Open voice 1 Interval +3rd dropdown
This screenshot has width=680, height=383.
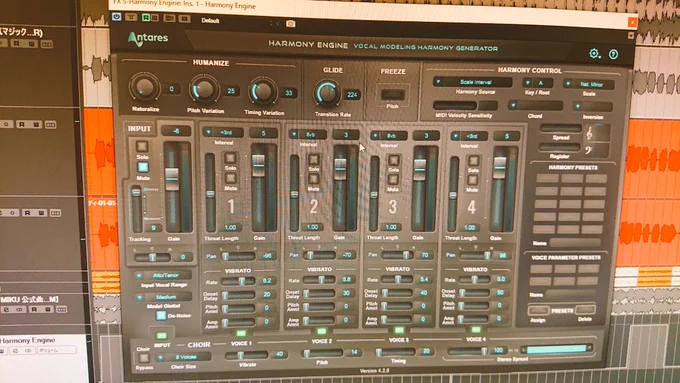223,132
